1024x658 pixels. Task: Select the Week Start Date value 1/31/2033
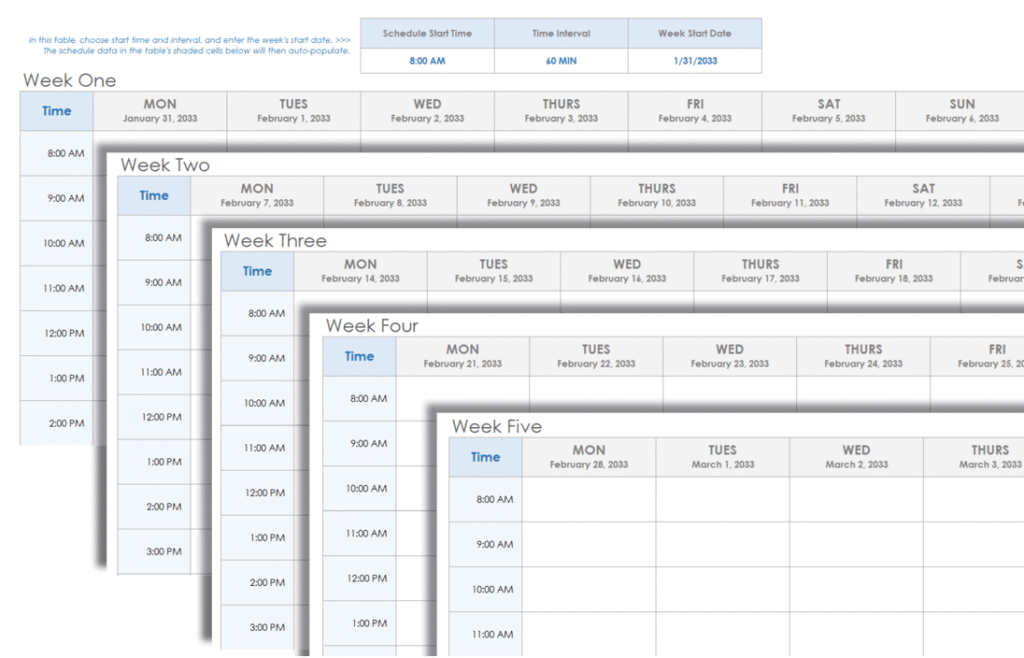tap(695, 61)
